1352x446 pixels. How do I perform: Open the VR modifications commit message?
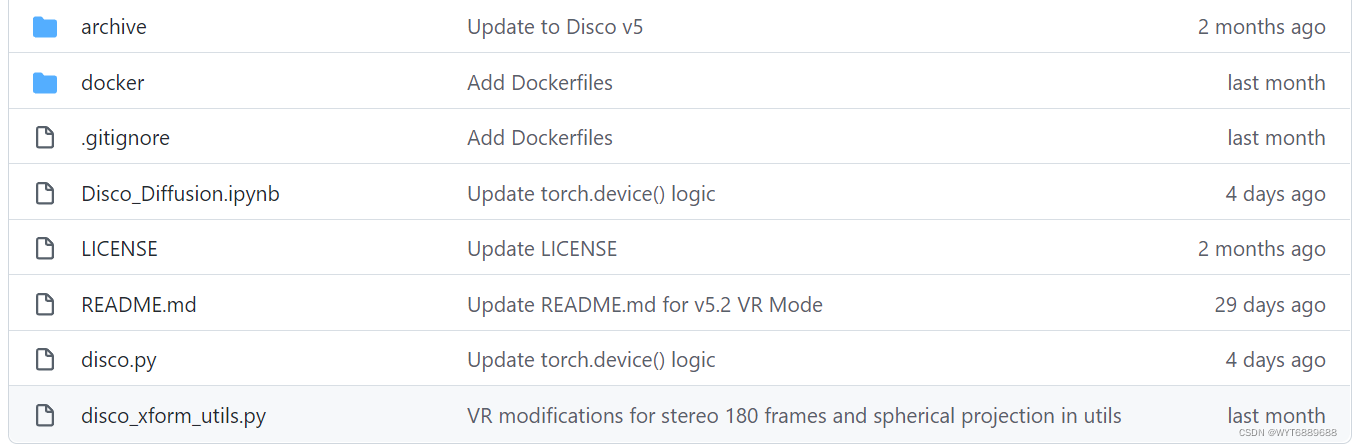(x=794, y=416)
